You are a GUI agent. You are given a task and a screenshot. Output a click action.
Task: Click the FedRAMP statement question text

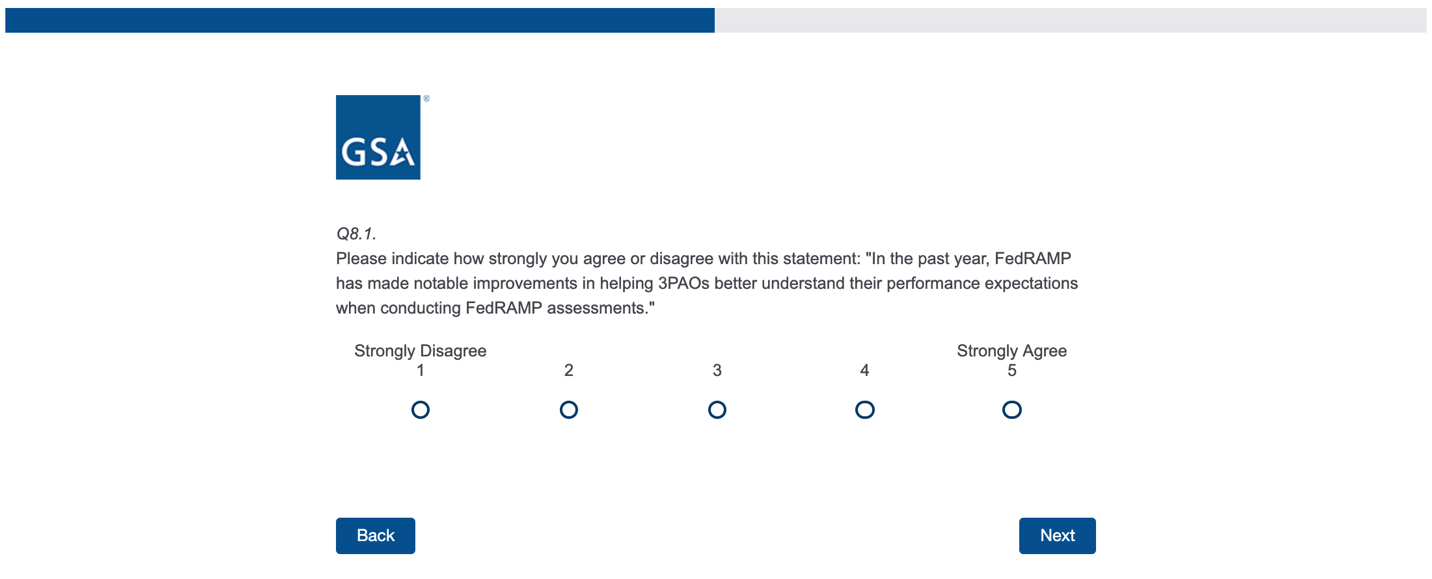[x=706, y=283]
